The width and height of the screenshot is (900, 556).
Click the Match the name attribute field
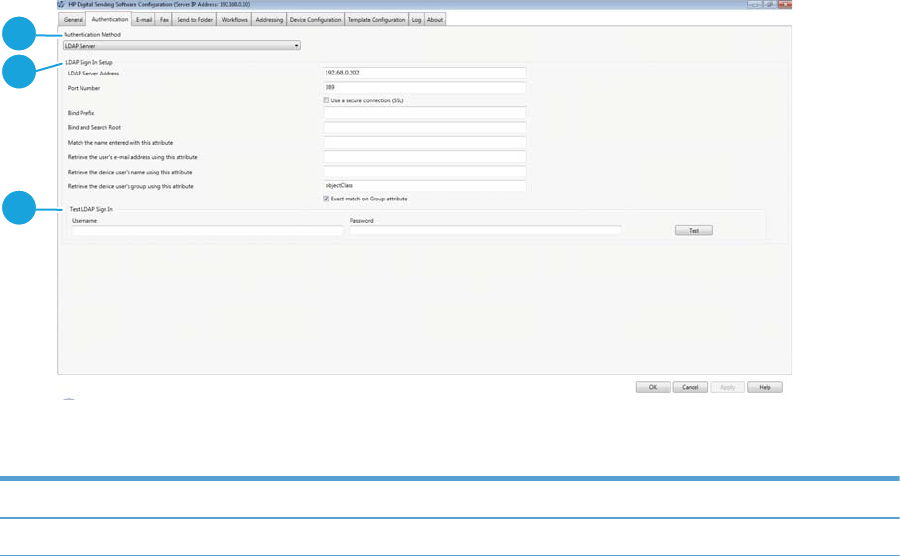(425, 142)
